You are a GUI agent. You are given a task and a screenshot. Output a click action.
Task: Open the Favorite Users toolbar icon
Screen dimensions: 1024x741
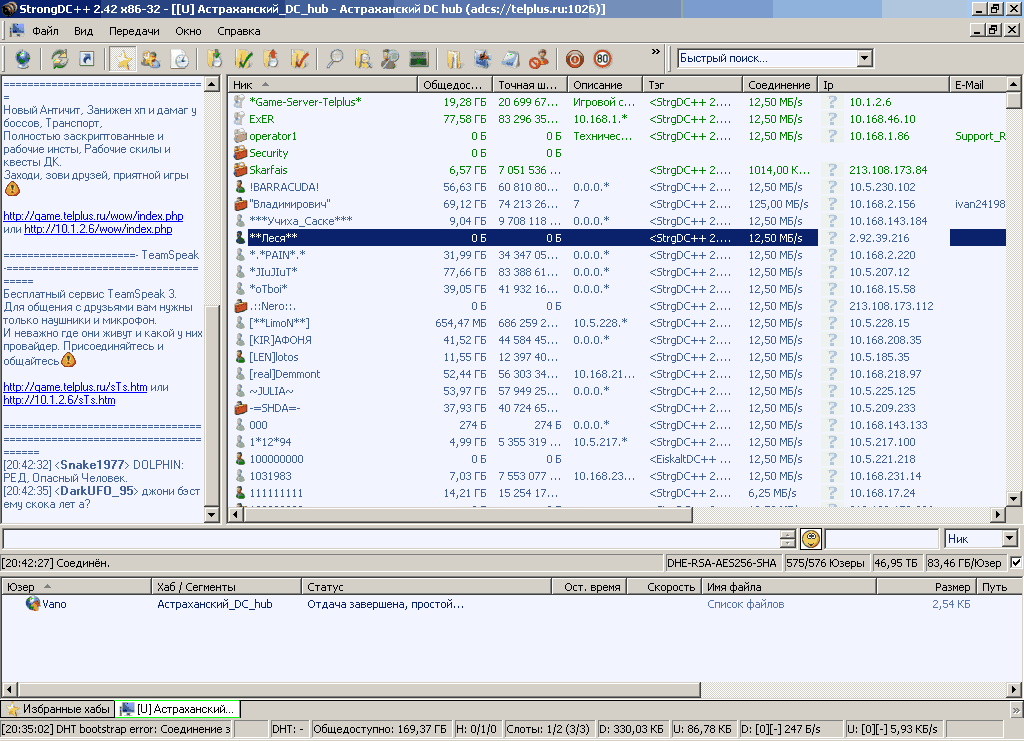[x=151, y=59]
